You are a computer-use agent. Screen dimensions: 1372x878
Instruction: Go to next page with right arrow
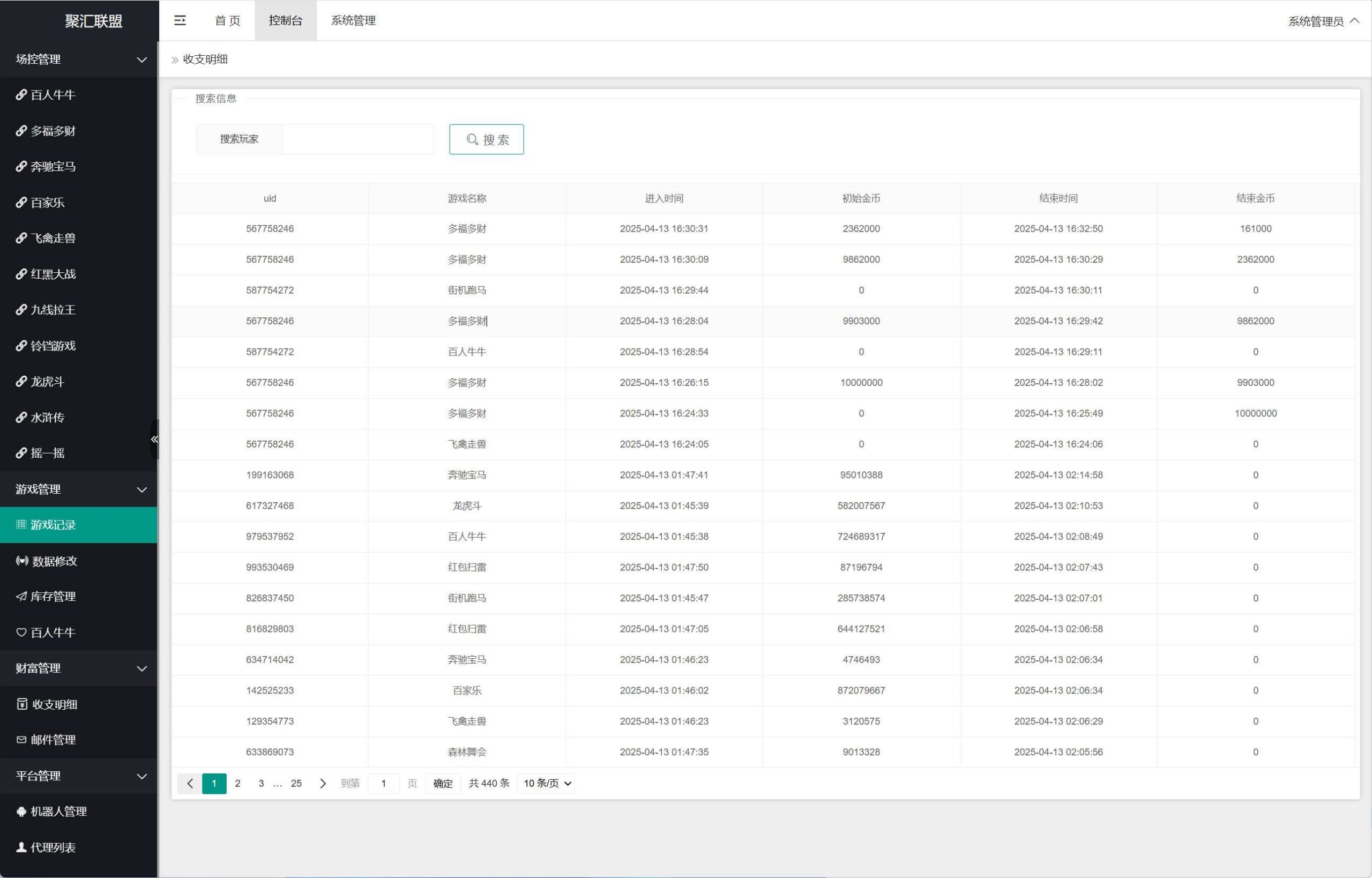pyautogui.click(x=323, y=784)
